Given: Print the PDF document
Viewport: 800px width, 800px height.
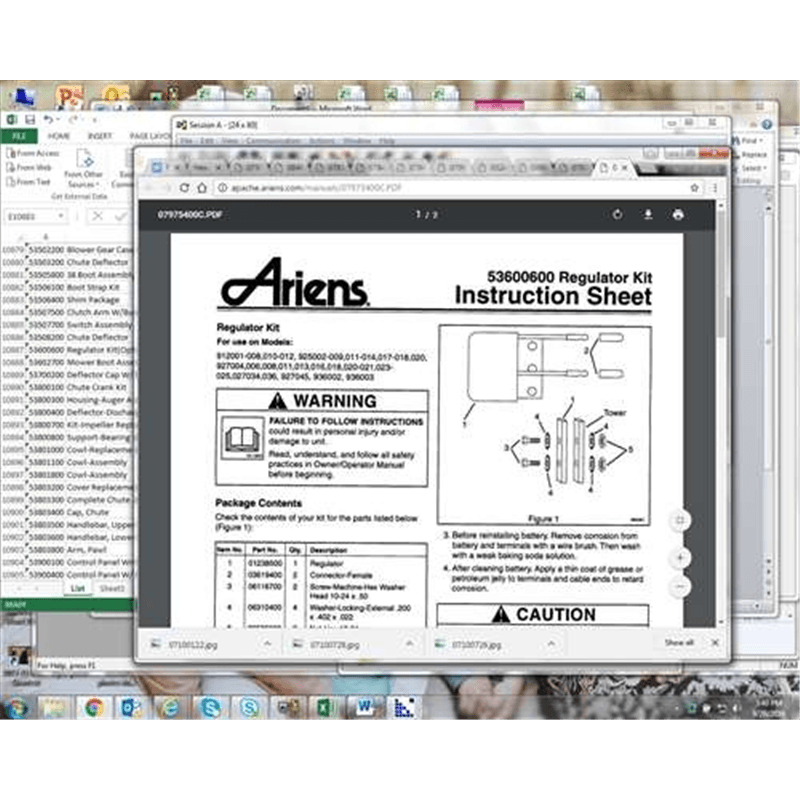Looking at the screenshot, I should [x=678, y=215].
